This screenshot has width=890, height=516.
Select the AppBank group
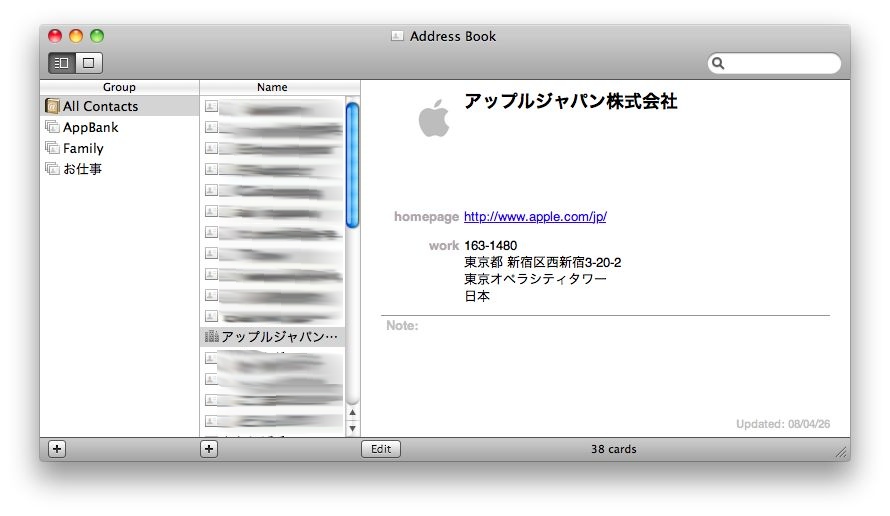pos(120,127)
